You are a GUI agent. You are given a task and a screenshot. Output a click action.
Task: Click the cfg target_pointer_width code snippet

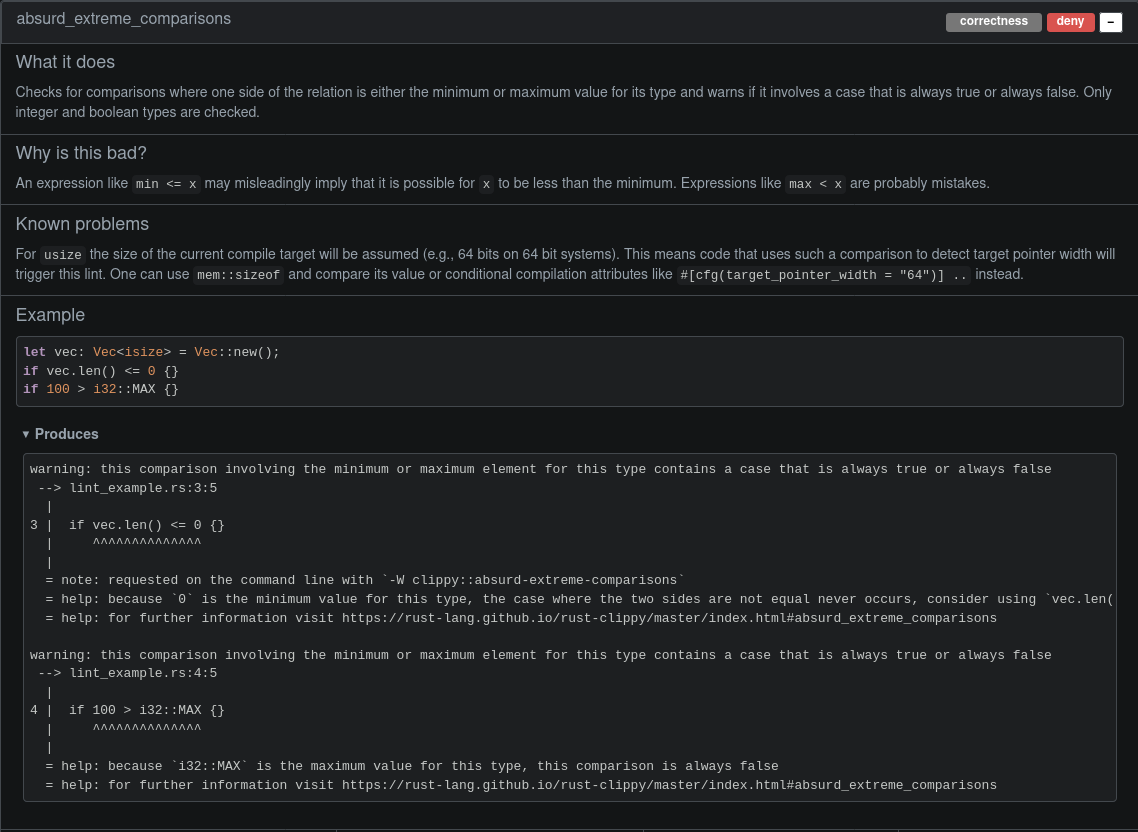pos(822,275)
